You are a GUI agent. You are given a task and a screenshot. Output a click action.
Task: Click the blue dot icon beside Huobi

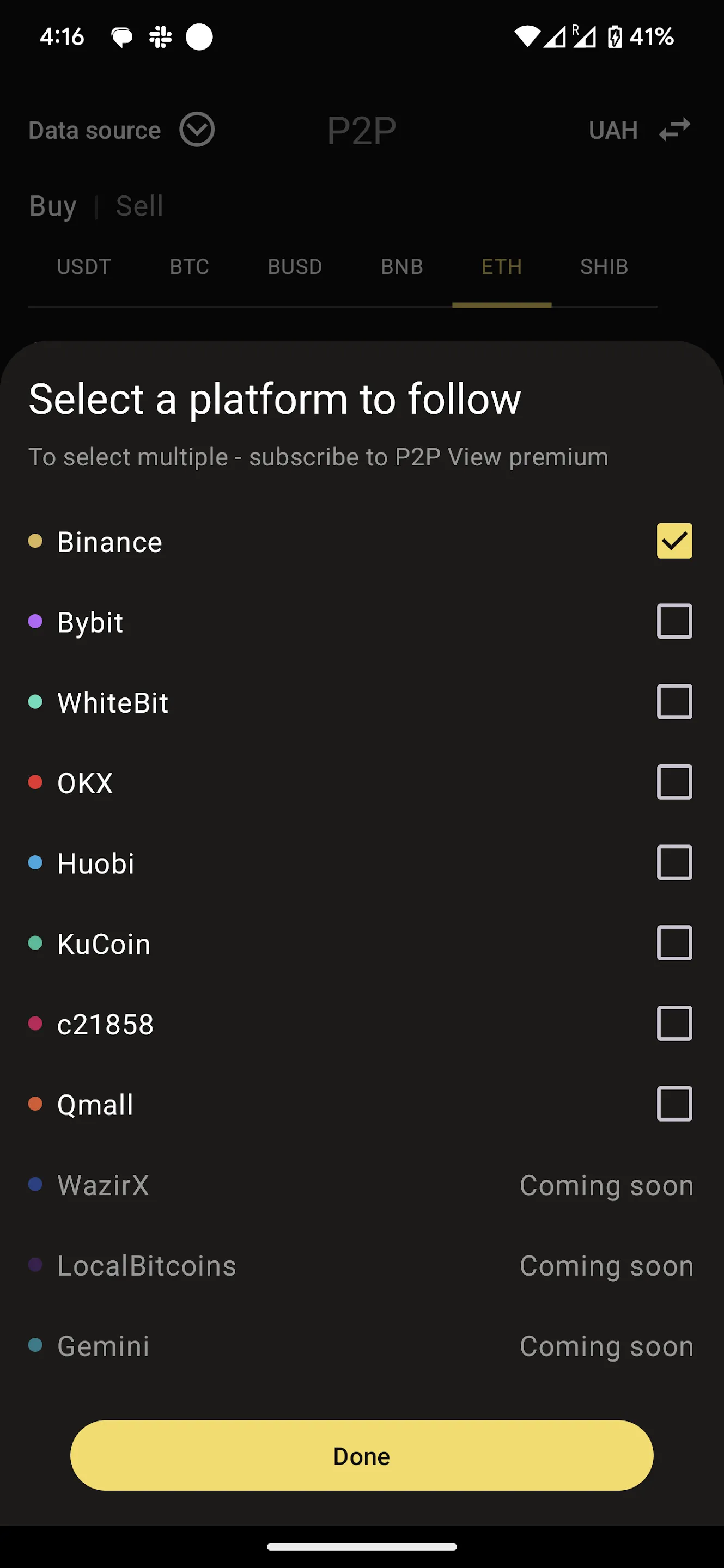(35, 862)
